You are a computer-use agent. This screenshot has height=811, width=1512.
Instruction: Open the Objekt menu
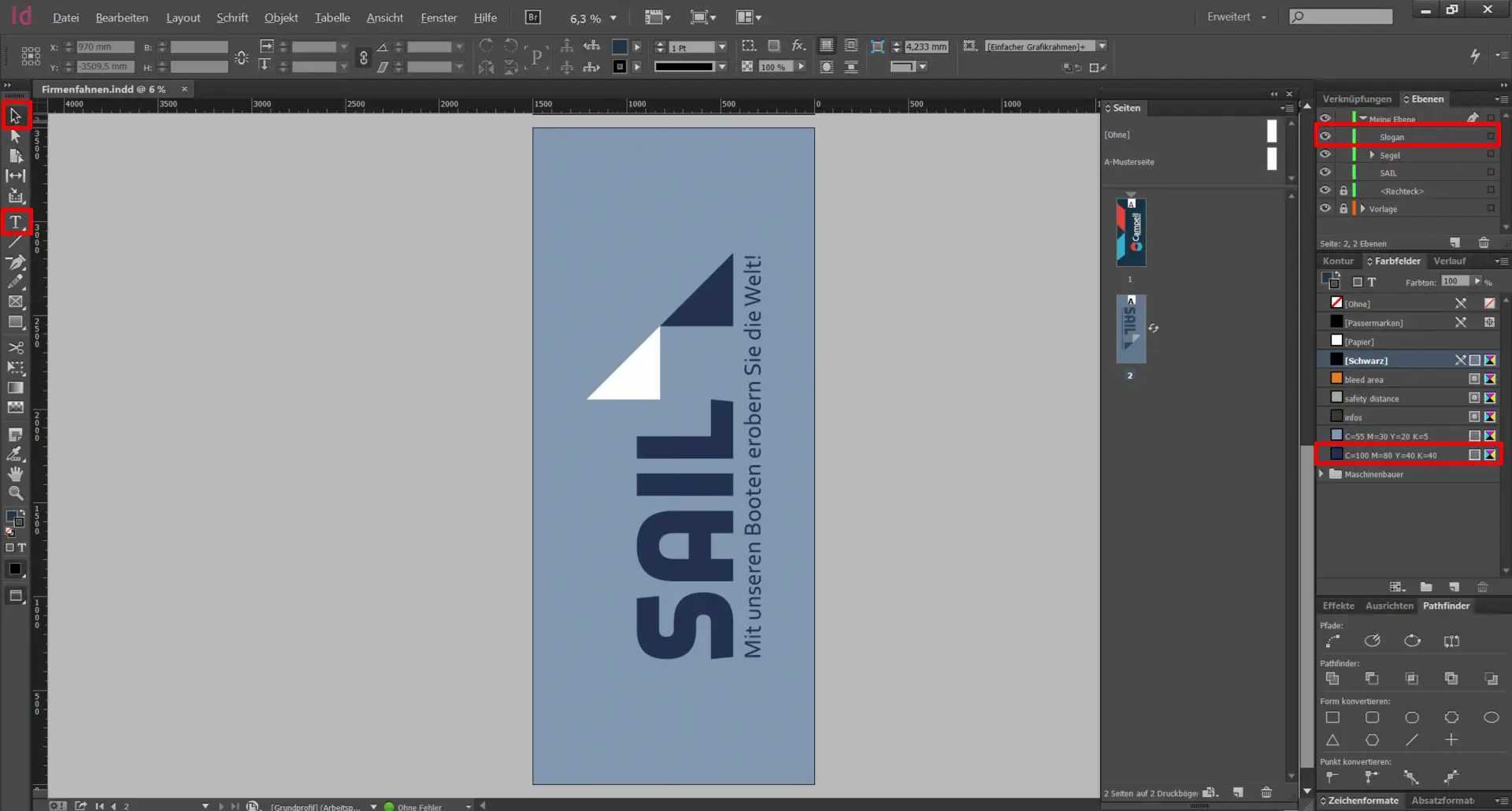click(x=280, y=17)
